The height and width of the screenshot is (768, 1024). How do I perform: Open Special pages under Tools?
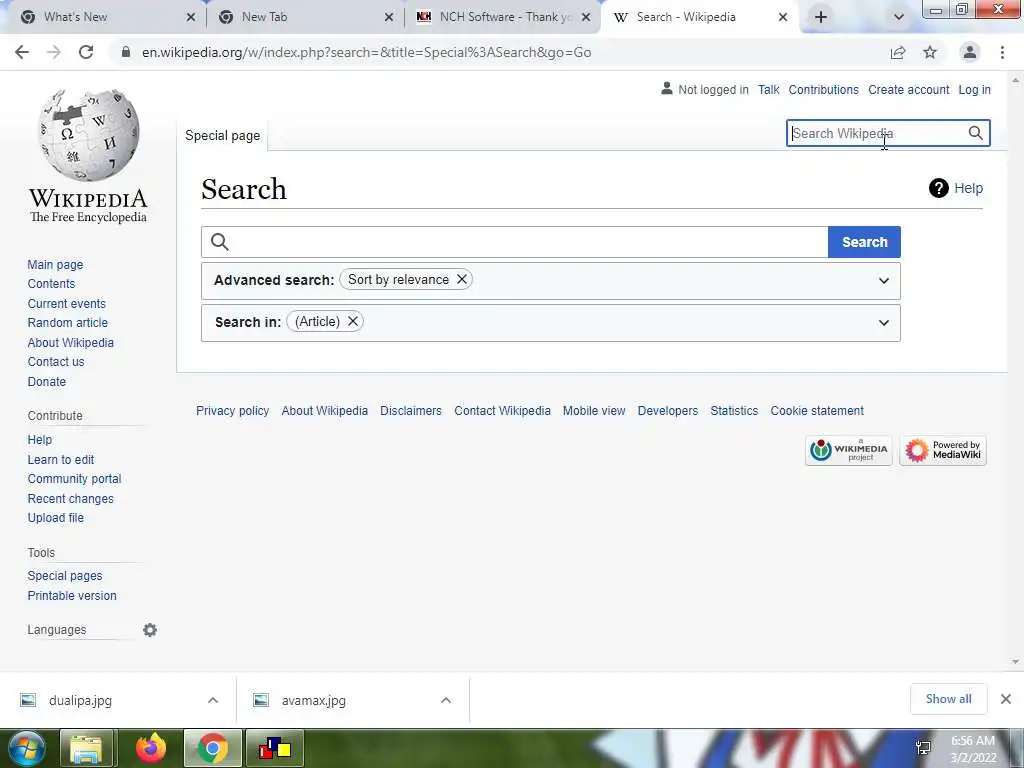click(x=65, y=576)
